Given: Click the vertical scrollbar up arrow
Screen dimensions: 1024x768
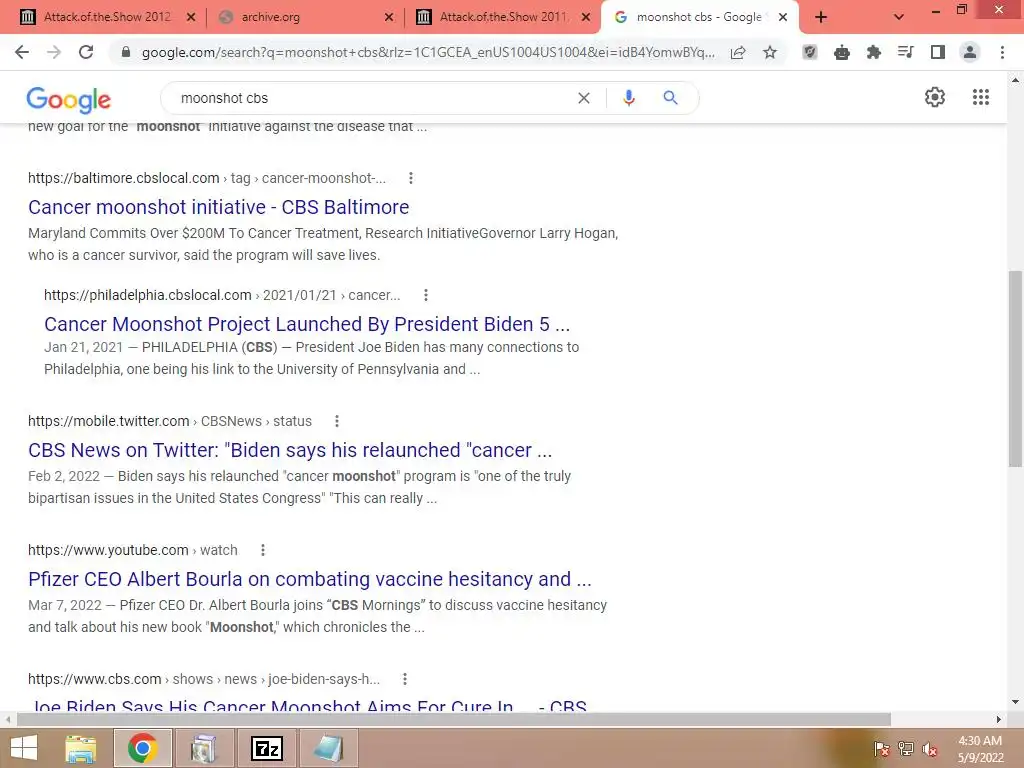Looking at the screenshot, I should tap(1015, 80).
